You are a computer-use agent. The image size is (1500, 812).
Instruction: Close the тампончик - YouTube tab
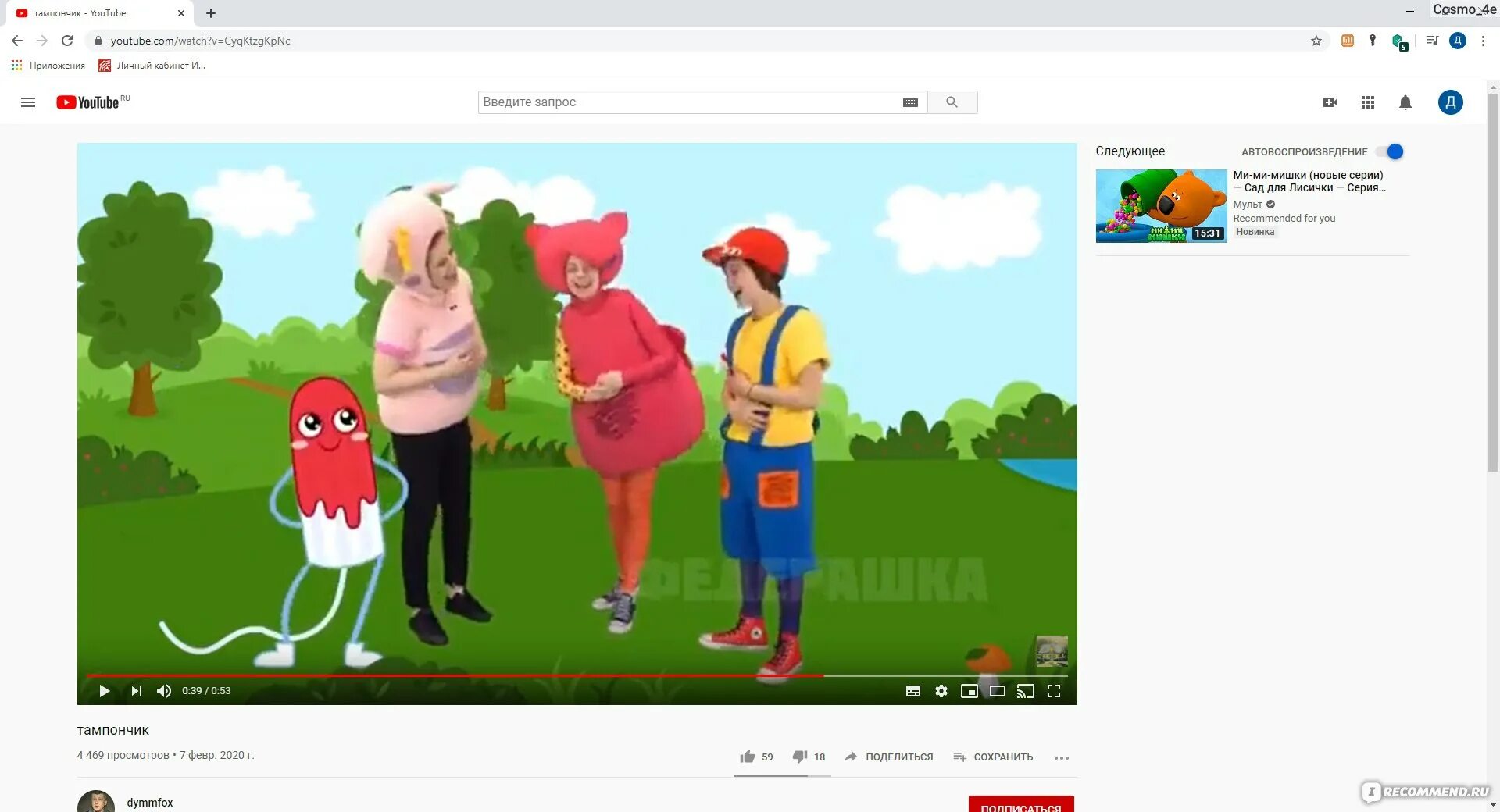[181, 13]
